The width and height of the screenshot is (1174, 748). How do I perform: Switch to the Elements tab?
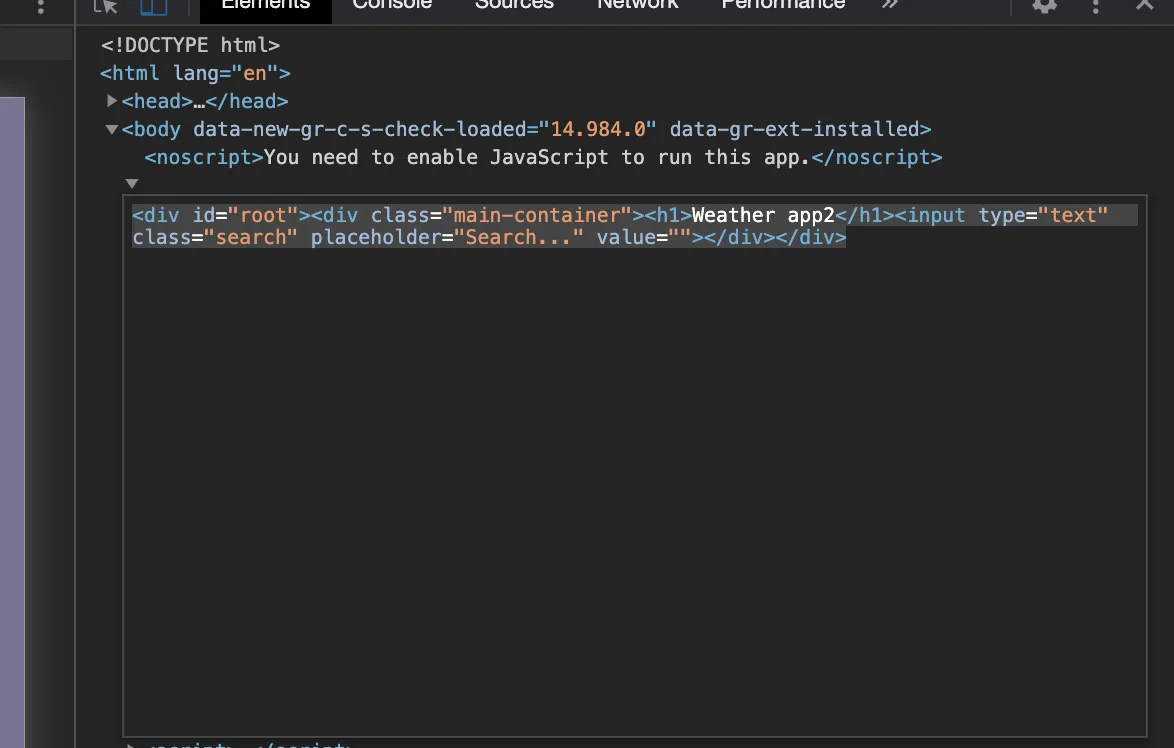pos(266,6)
